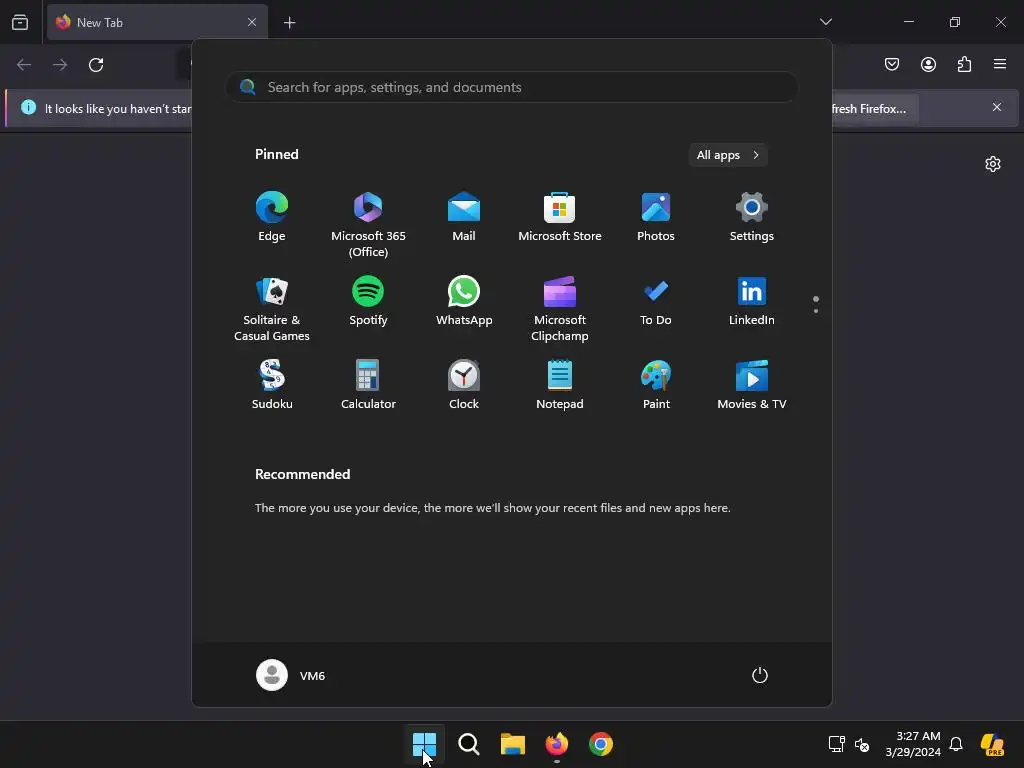The image size is (1024, 768).
Task: Open LinkedIn app
Action: [x=752, y=301]
